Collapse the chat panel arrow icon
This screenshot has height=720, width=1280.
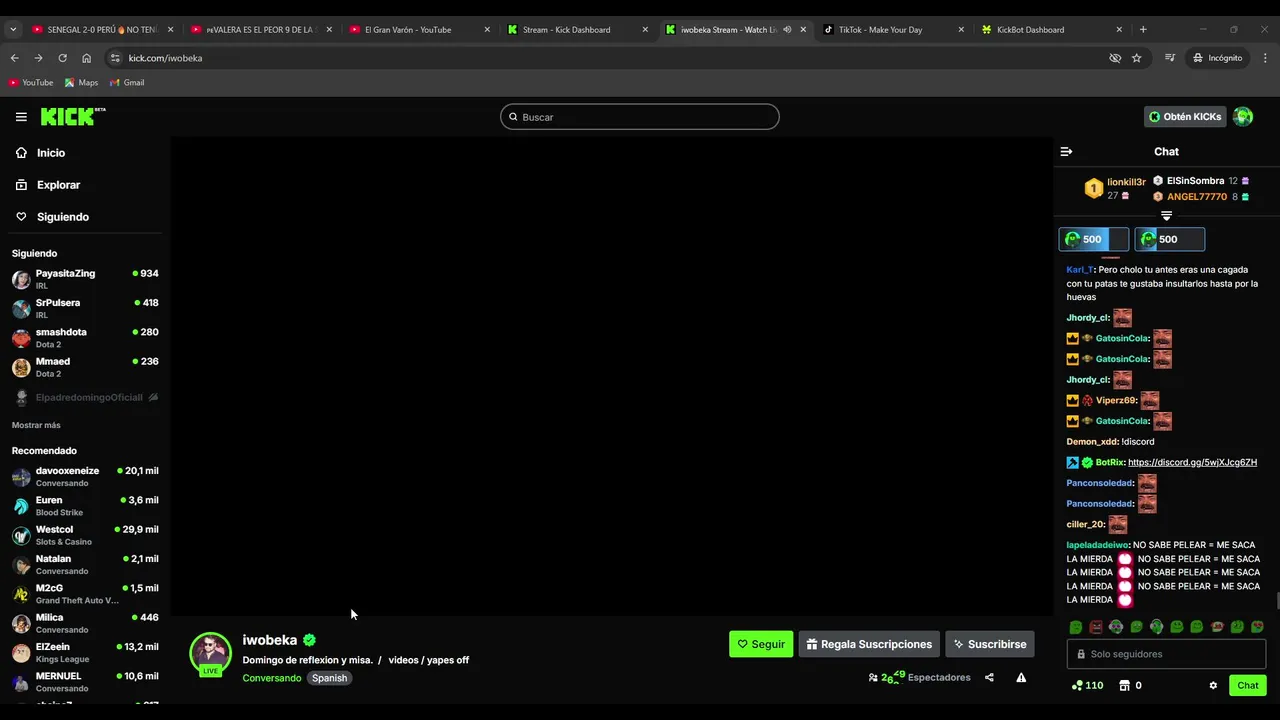click(1066, 152)
